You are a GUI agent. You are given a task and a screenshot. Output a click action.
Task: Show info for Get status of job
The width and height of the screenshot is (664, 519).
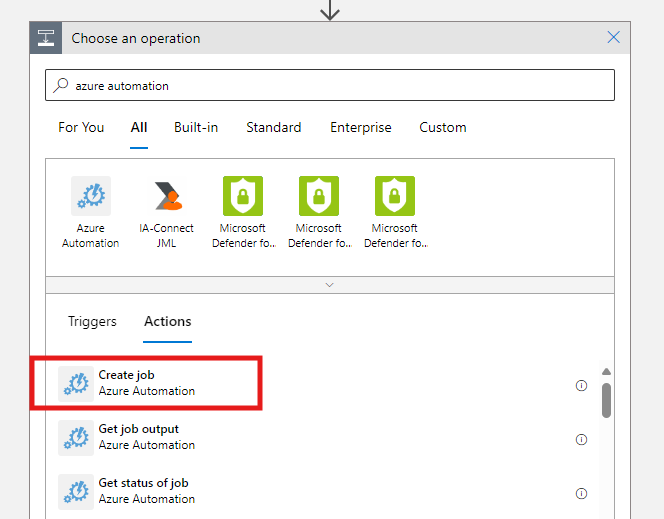pos(581,493)
